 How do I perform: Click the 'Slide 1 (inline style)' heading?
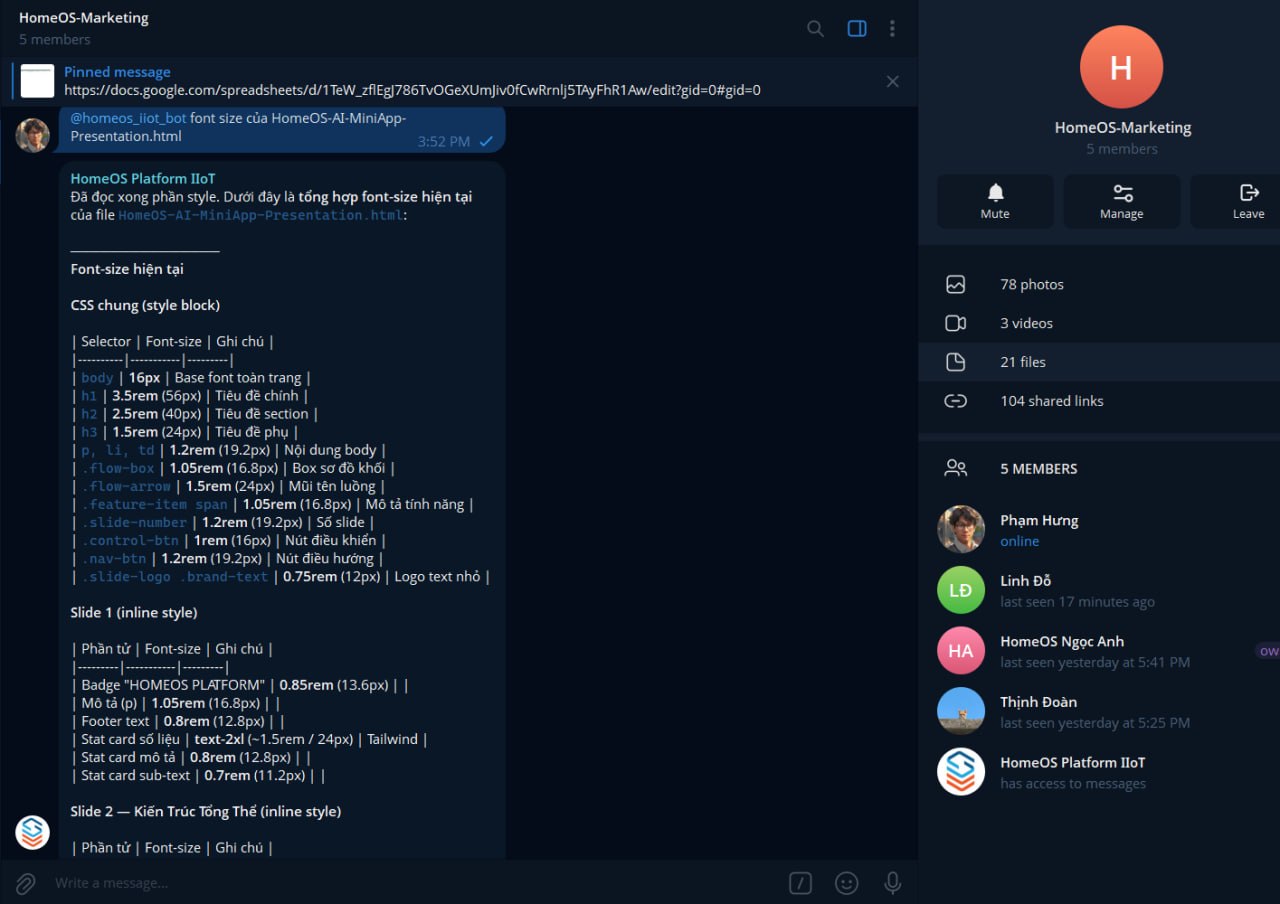(134, 612)
